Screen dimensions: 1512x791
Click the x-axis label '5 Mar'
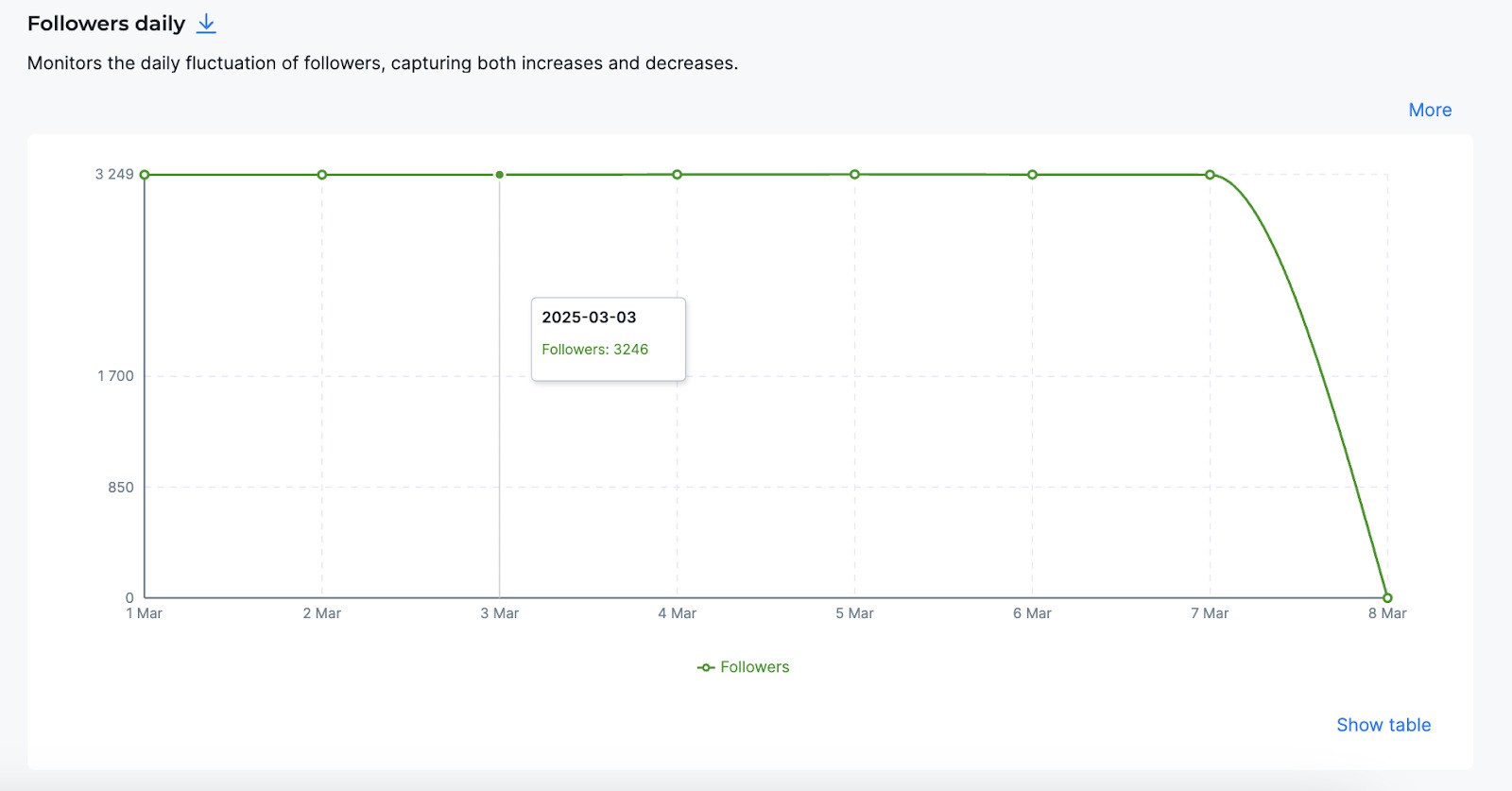point(855,613)
